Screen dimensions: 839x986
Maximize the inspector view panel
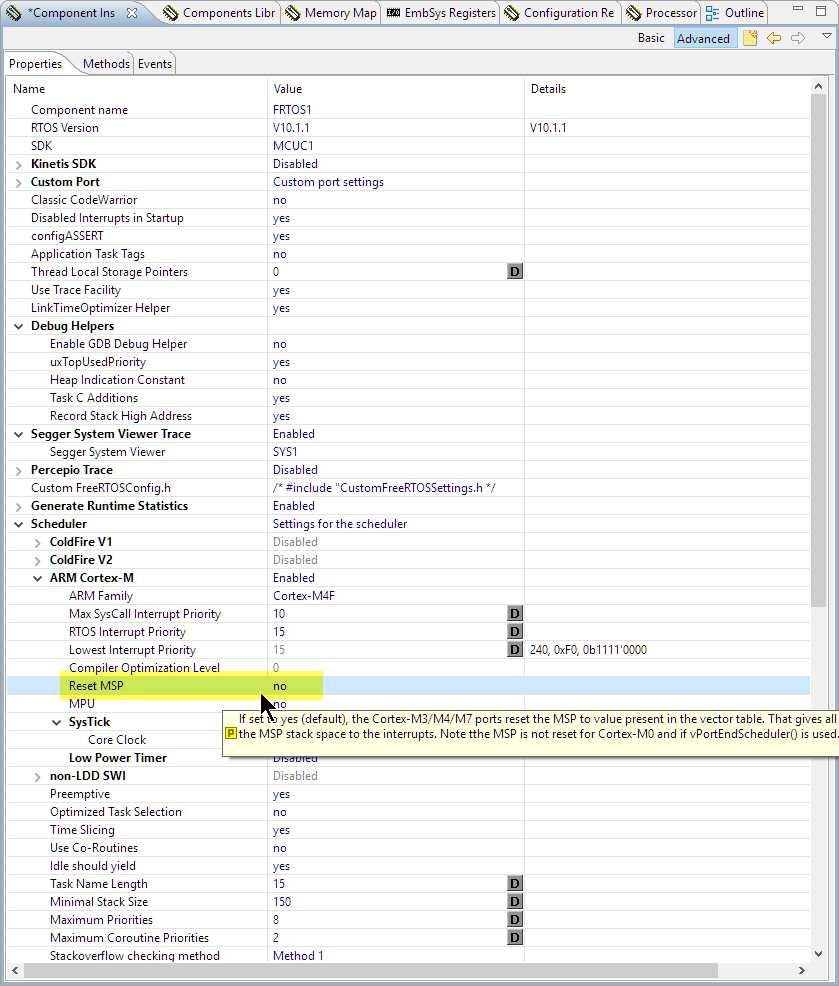[821, 11]
